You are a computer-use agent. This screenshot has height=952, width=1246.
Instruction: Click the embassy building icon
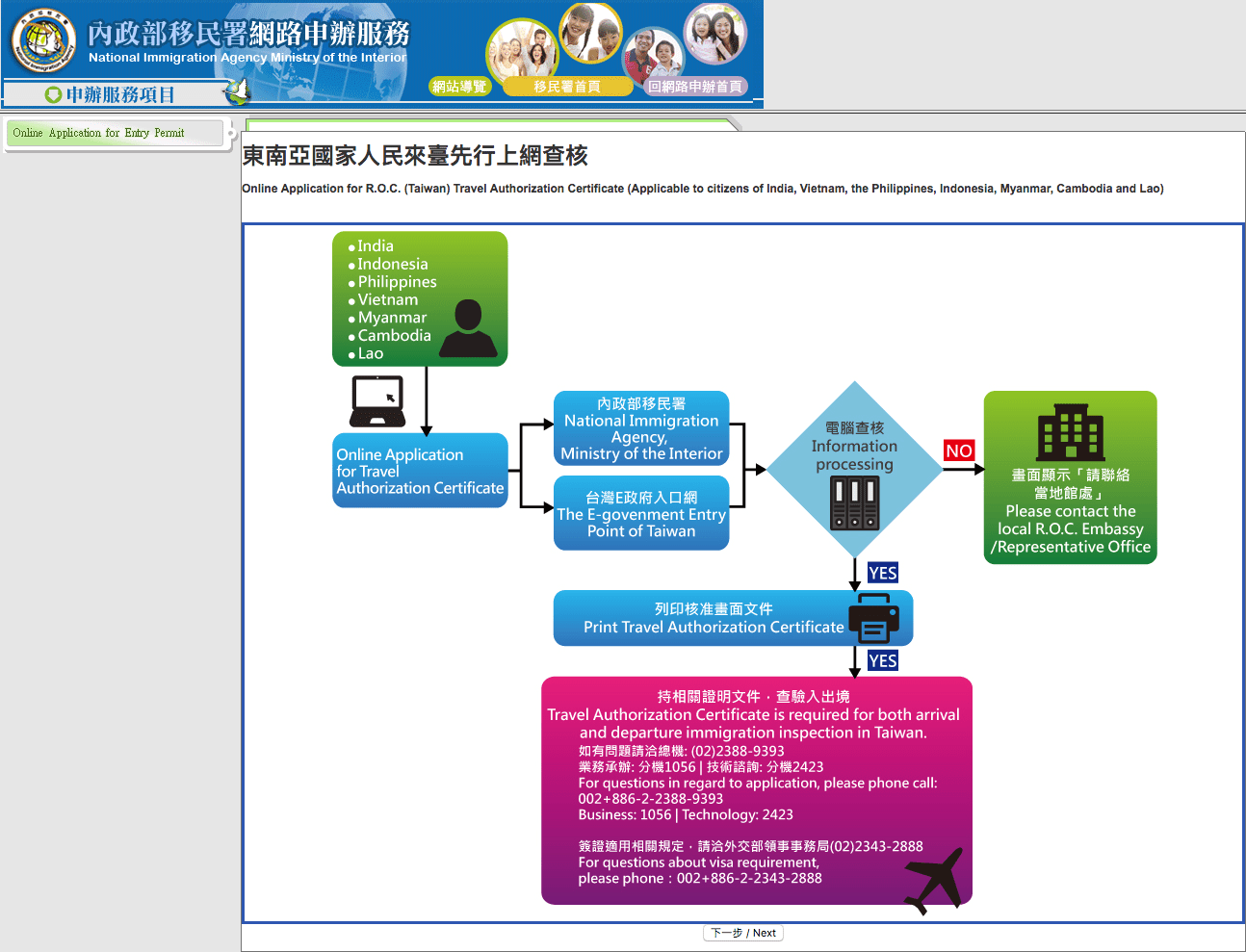tap(1070, 432)
